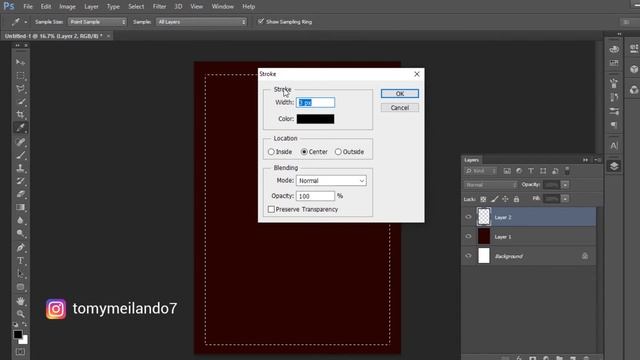Open the Layers panel menu
640x360 pixels.
(598, 160)
